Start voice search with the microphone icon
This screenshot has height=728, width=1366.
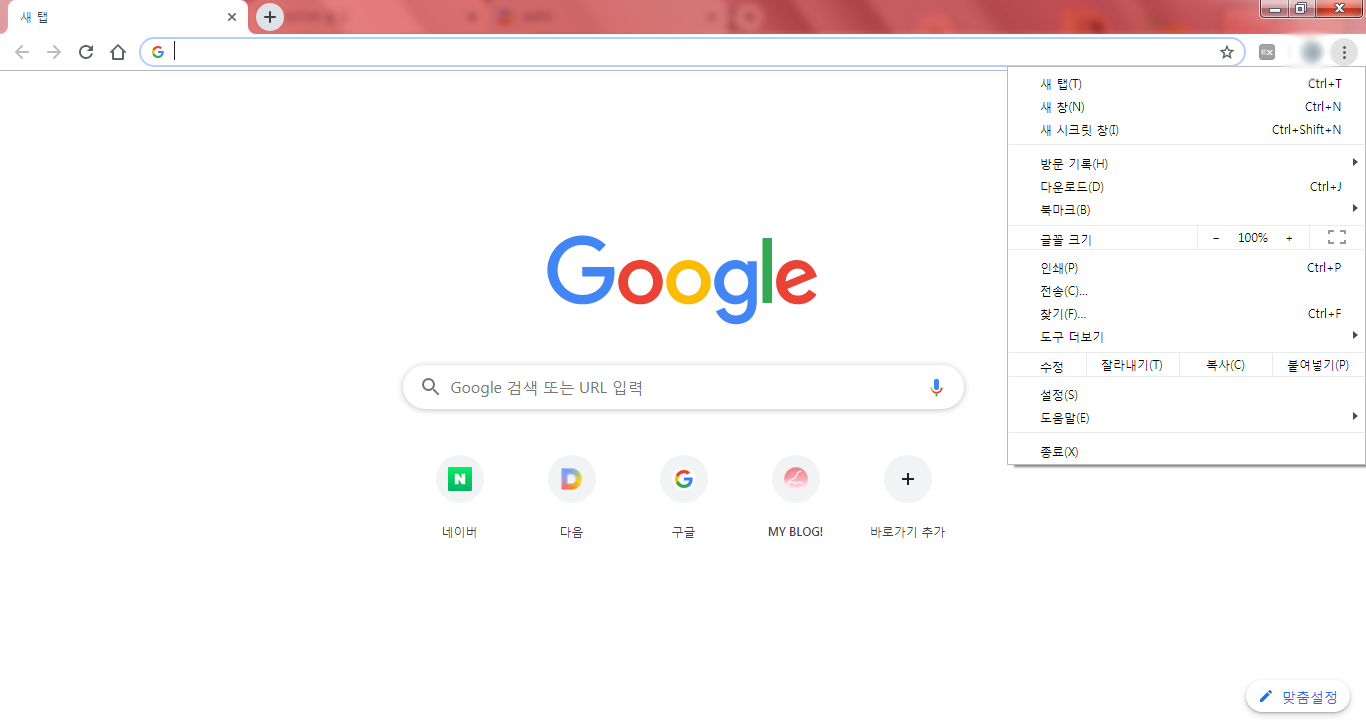point(936,388)
